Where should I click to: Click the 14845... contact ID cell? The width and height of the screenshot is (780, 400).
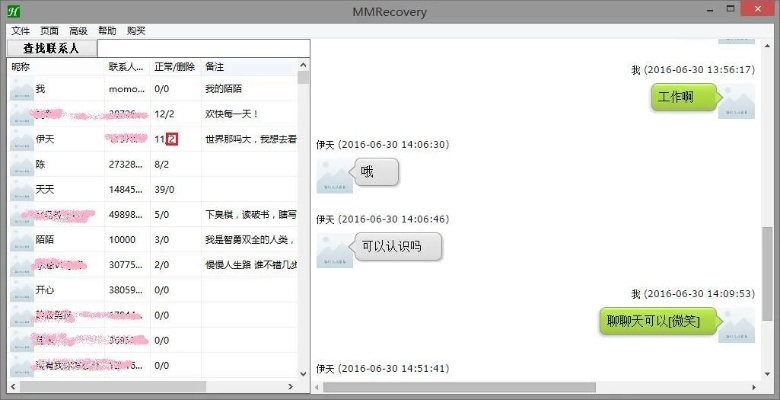127,190
